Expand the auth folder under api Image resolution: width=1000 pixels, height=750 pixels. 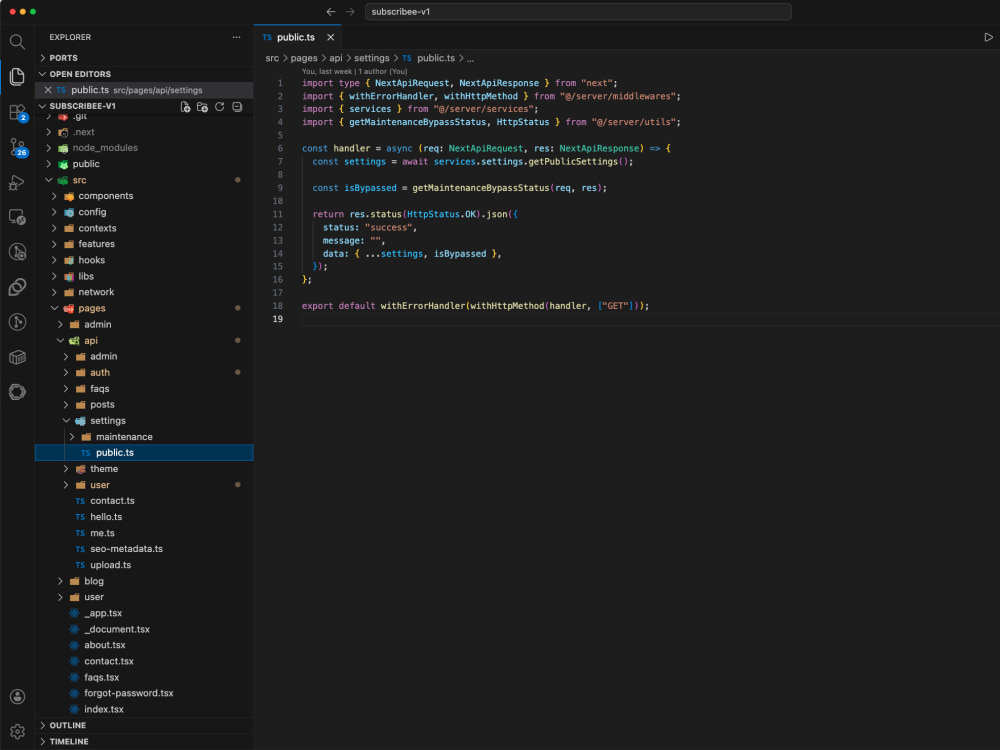point(144,372)
